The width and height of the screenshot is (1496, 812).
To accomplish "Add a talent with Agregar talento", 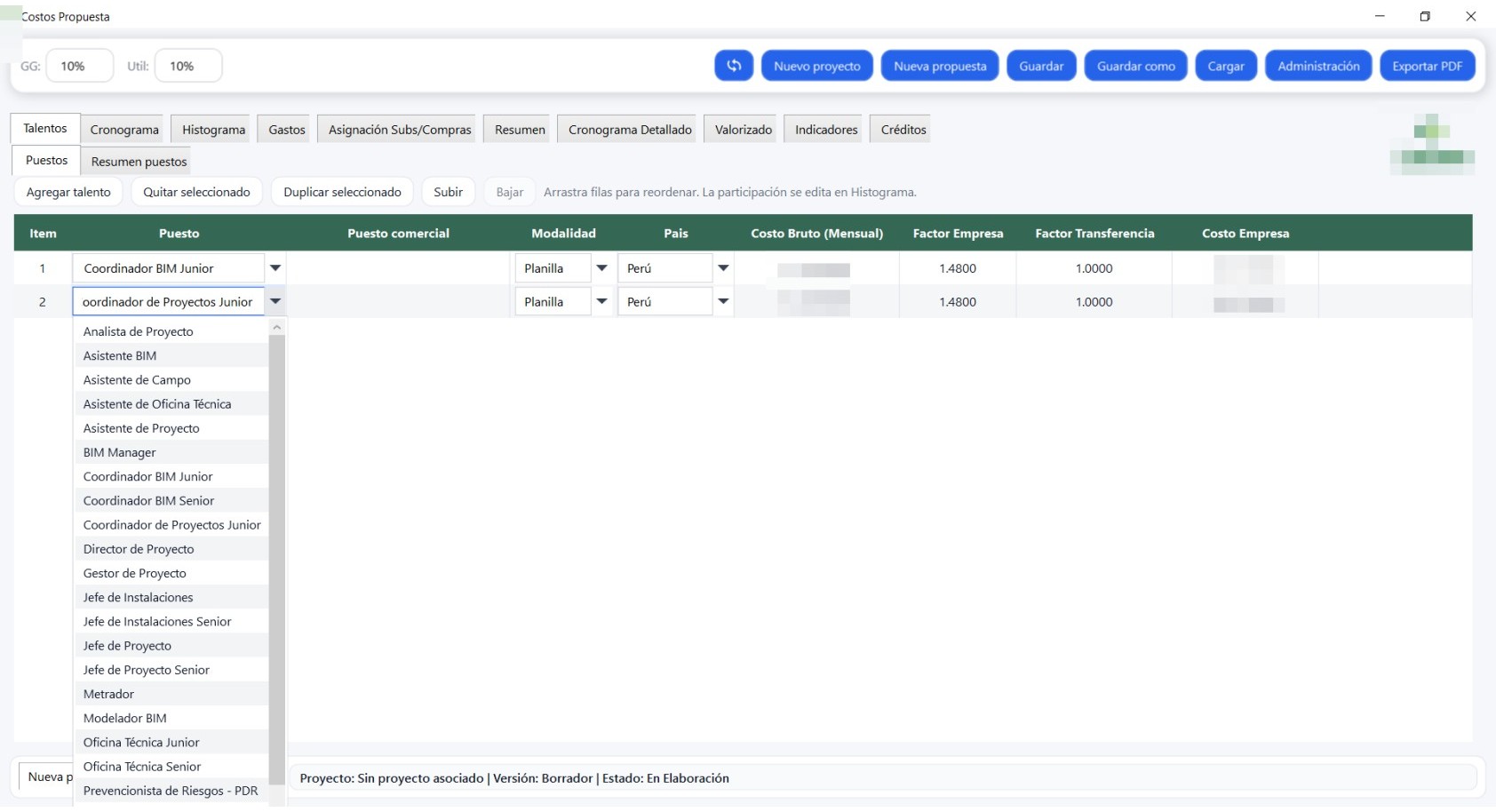I will pyautogui.click(x=68, y=191).
